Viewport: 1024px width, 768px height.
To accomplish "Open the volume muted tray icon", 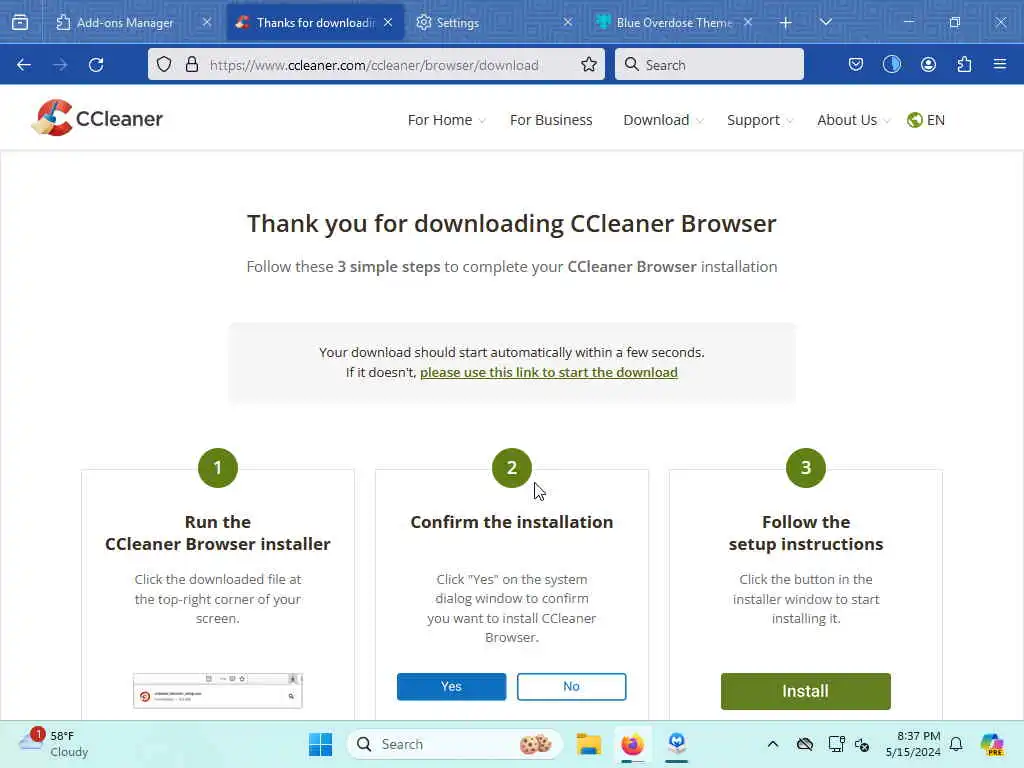I will tap(862, 744).
